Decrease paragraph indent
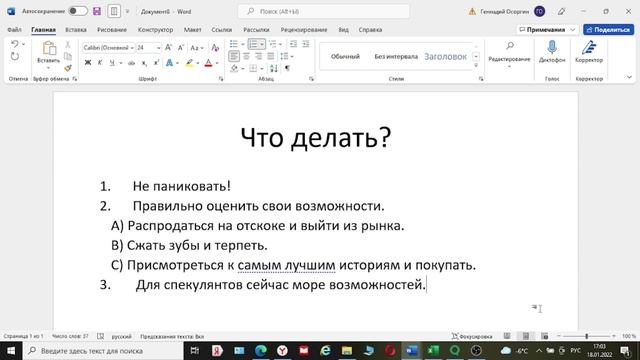 (x=293, y=44)
